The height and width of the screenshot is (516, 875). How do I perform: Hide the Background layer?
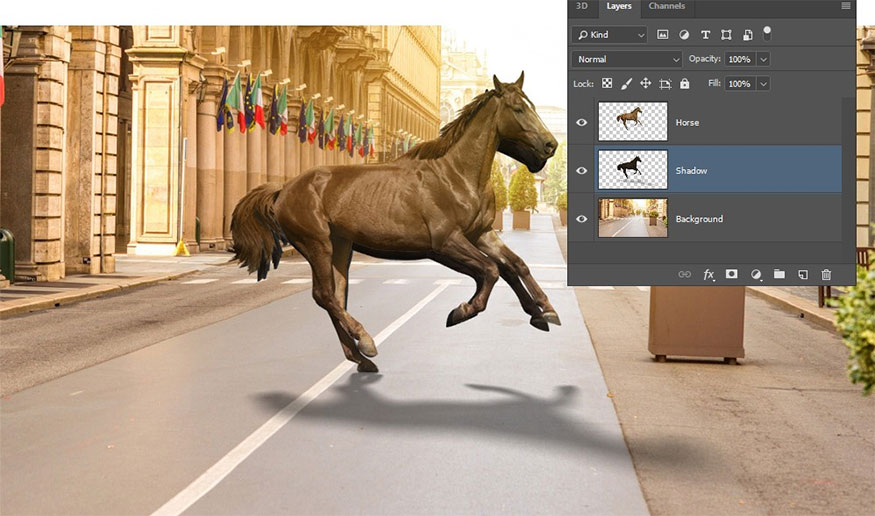(x=581, y=219)
